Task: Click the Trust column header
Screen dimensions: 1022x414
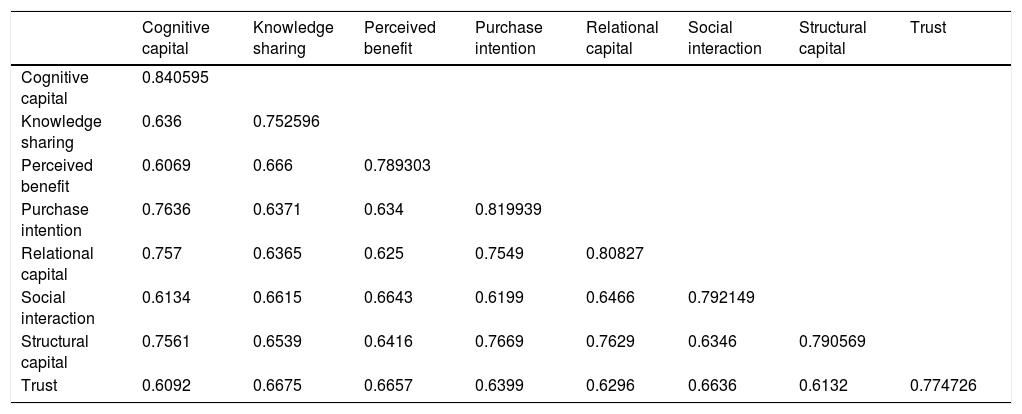Action: coord(928,28)
